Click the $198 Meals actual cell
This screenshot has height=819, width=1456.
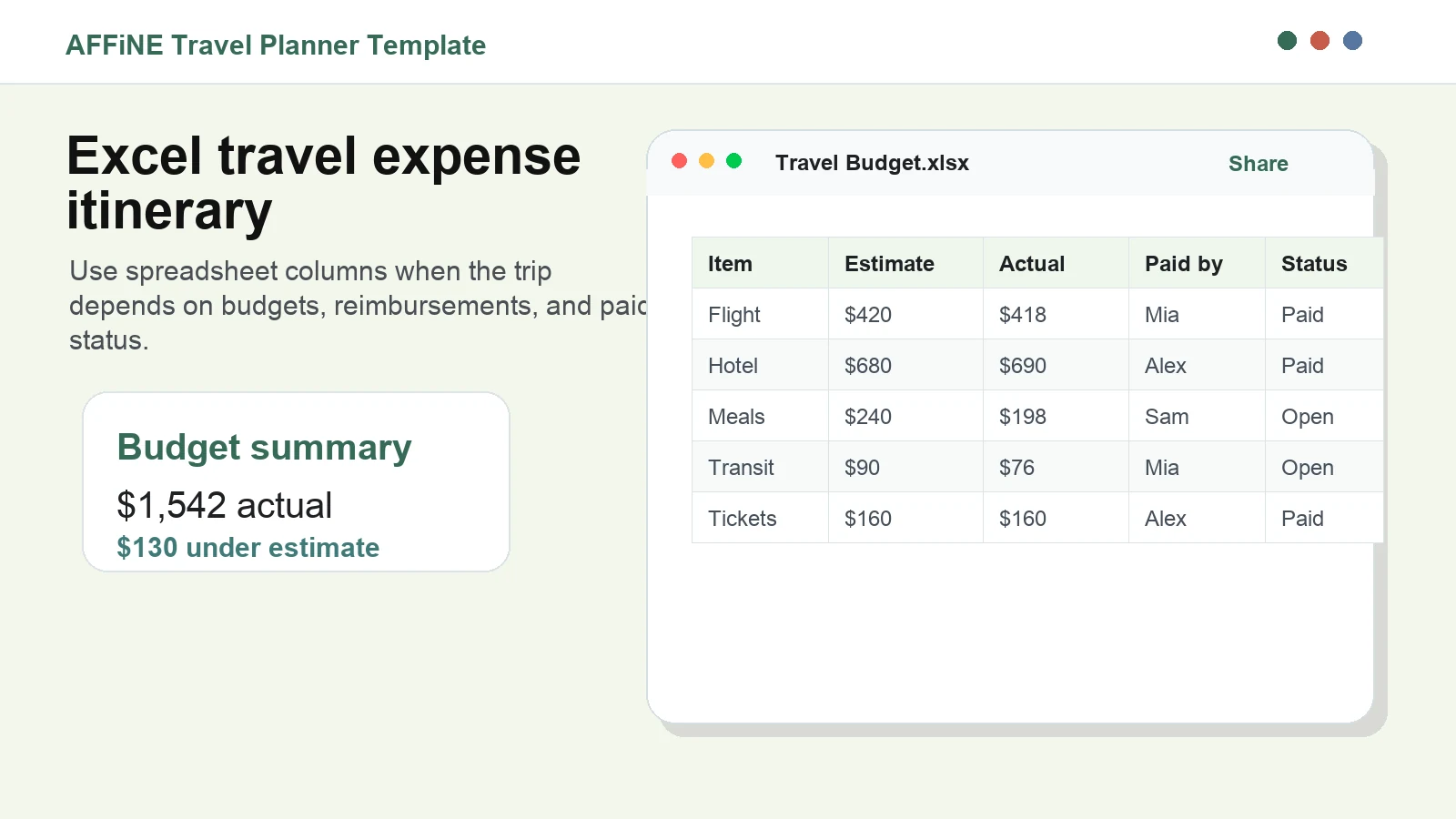(x=1056, y=416)
